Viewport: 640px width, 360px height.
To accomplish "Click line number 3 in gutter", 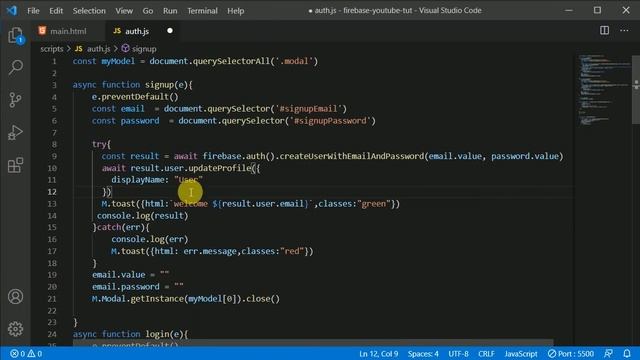I will [x=54, y=85].
